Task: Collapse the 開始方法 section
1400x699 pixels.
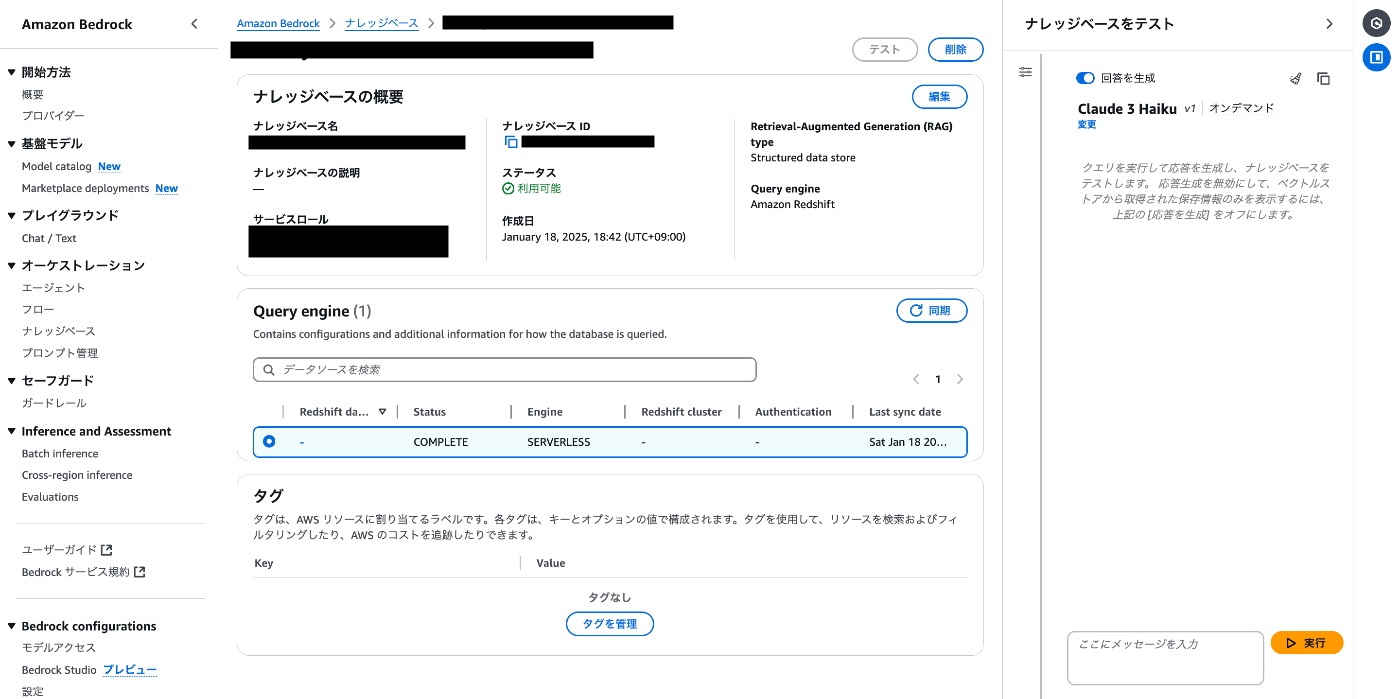Action: coord(12,72)
